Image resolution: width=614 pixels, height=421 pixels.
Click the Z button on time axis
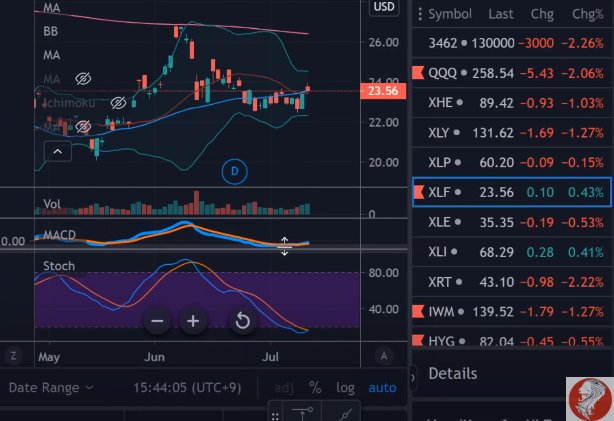tap(13, 356)
